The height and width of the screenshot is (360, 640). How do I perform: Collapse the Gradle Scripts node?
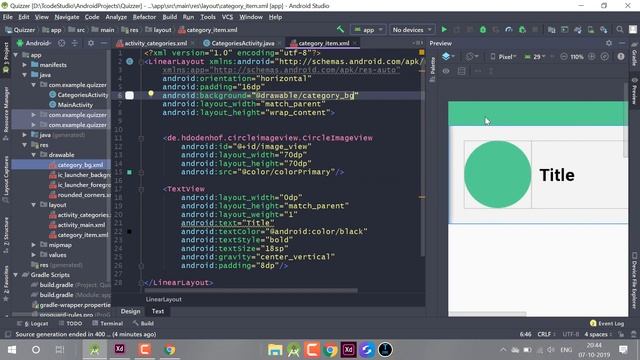[16, 275]
